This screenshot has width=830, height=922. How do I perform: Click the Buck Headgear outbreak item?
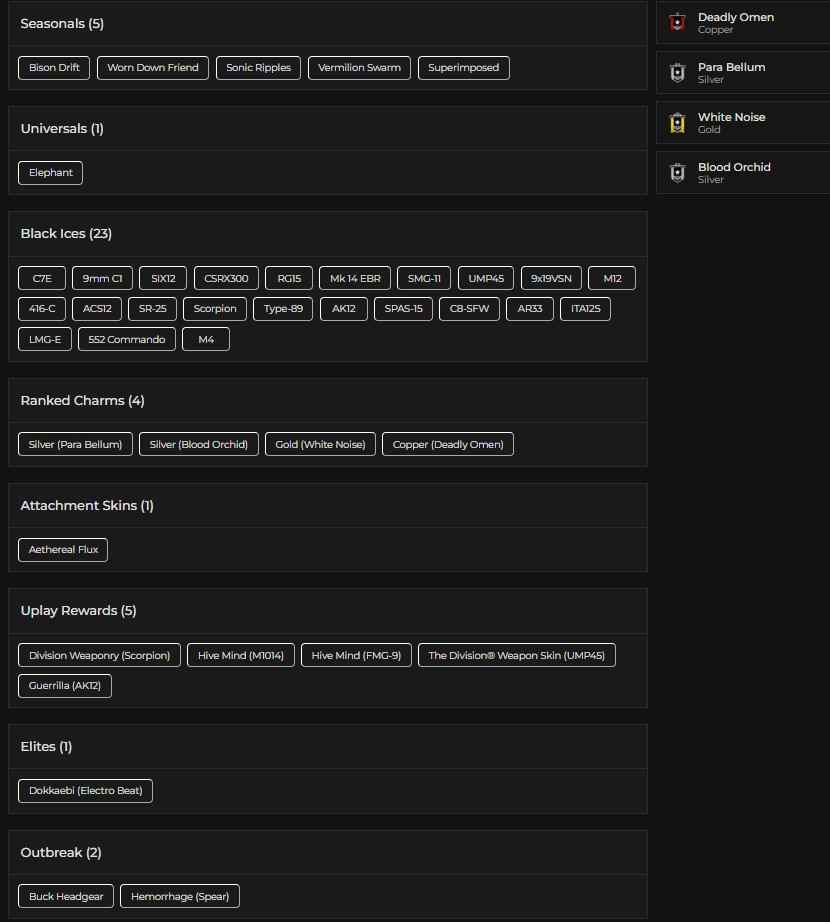click(65, 896)
